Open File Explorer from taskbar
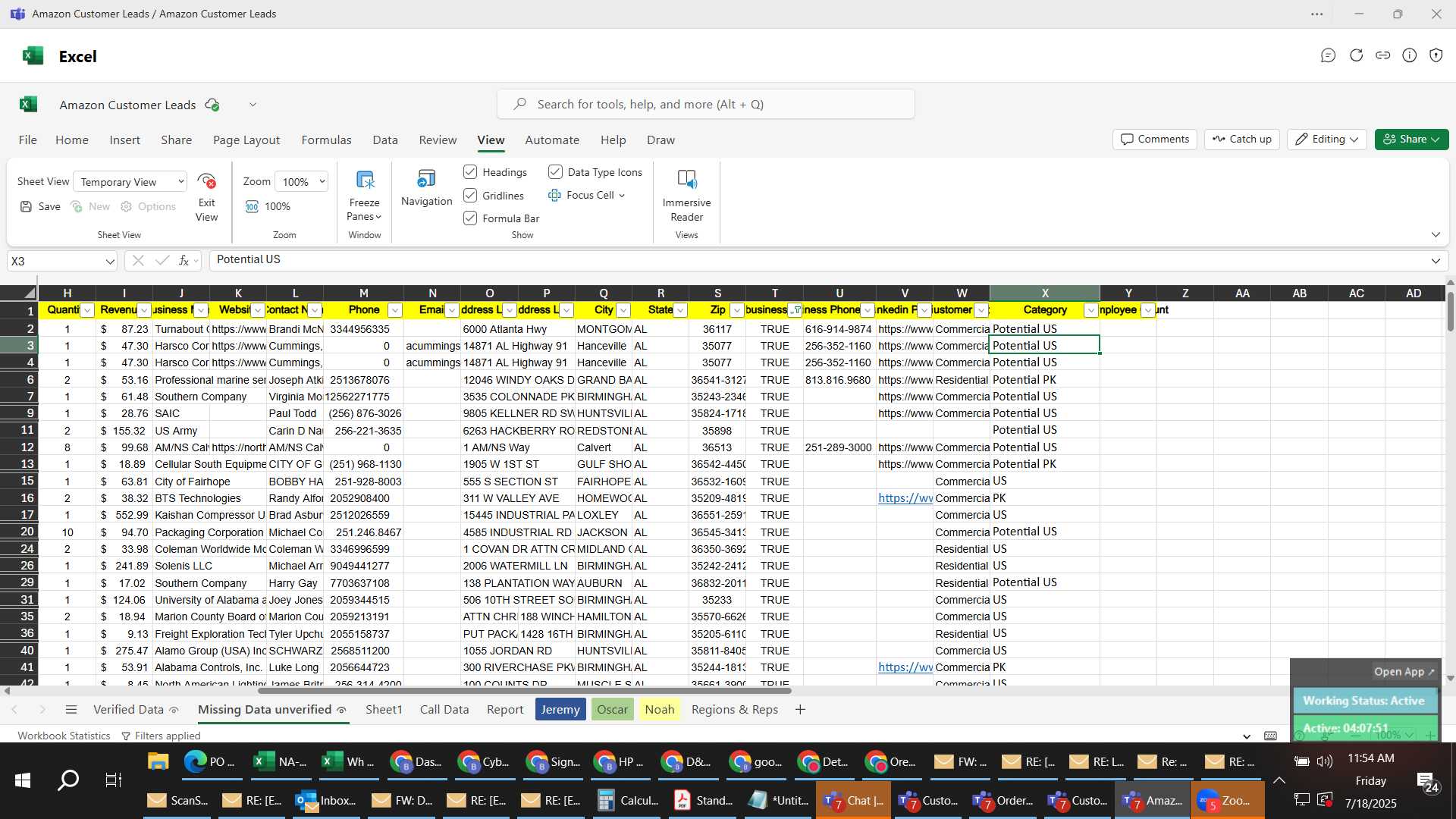 [x=158, y=761]
